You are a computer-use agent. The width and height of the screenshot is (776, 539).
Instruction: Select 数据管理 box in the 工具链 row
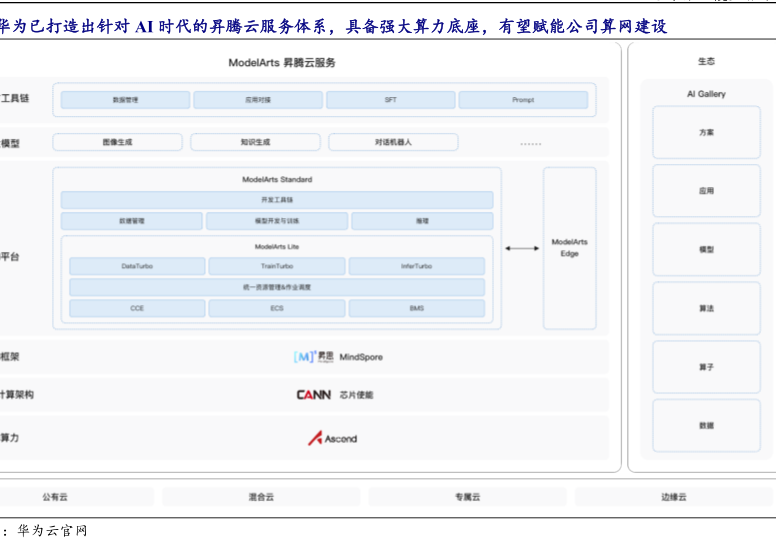[125, 100]
